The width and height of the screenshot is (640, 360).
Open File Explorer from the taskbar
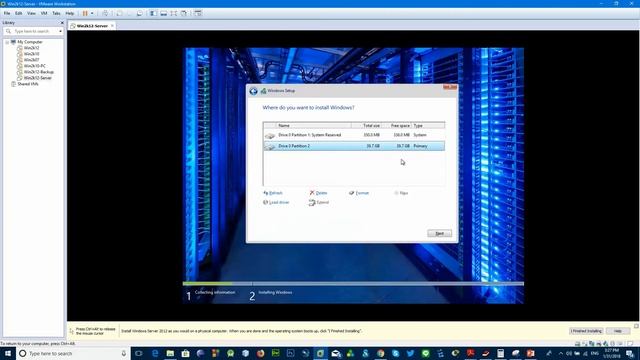170,353
